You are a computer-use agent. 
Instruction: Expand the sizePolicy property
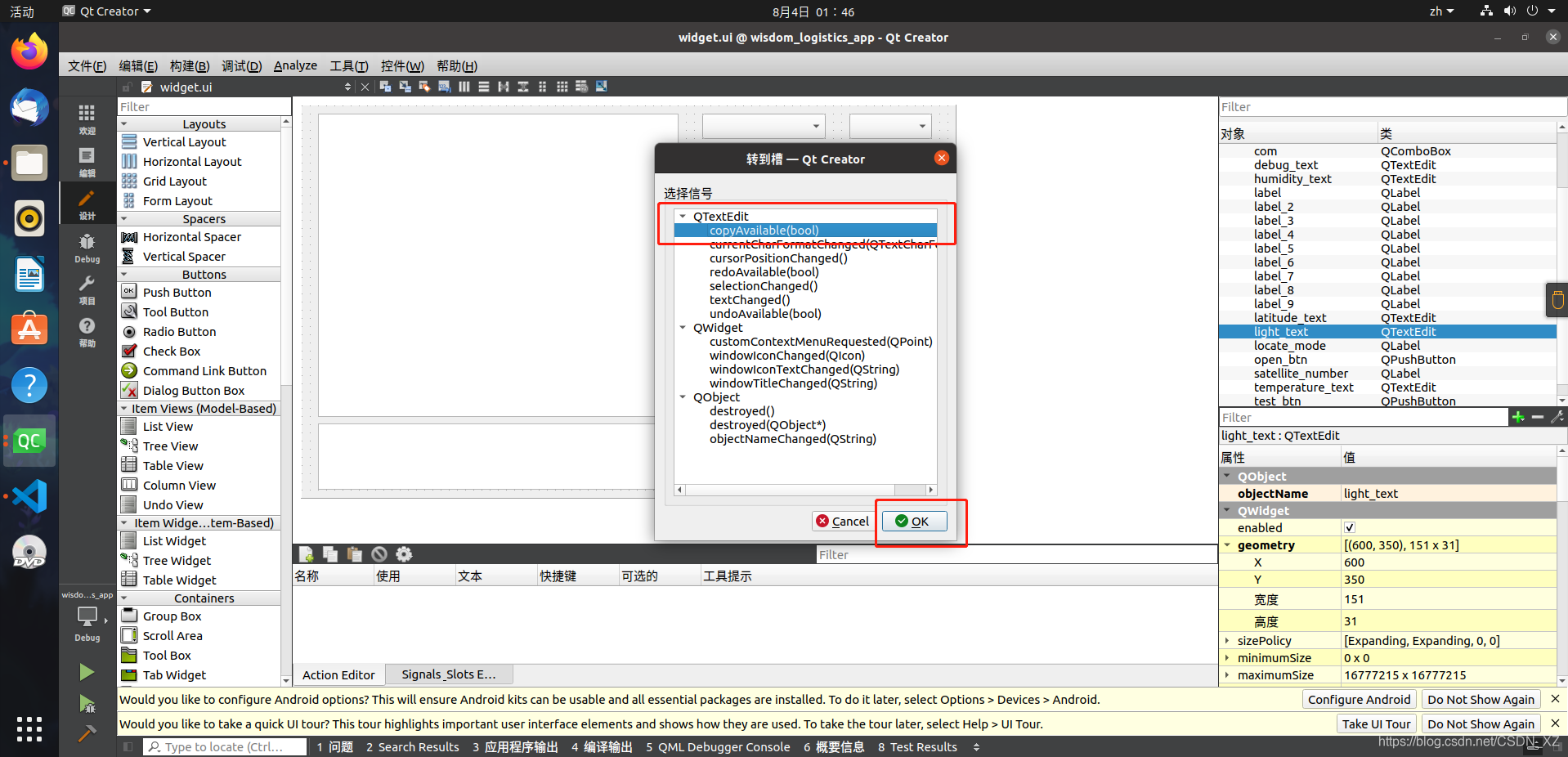pyautogui.click(x=1227, y=641)
